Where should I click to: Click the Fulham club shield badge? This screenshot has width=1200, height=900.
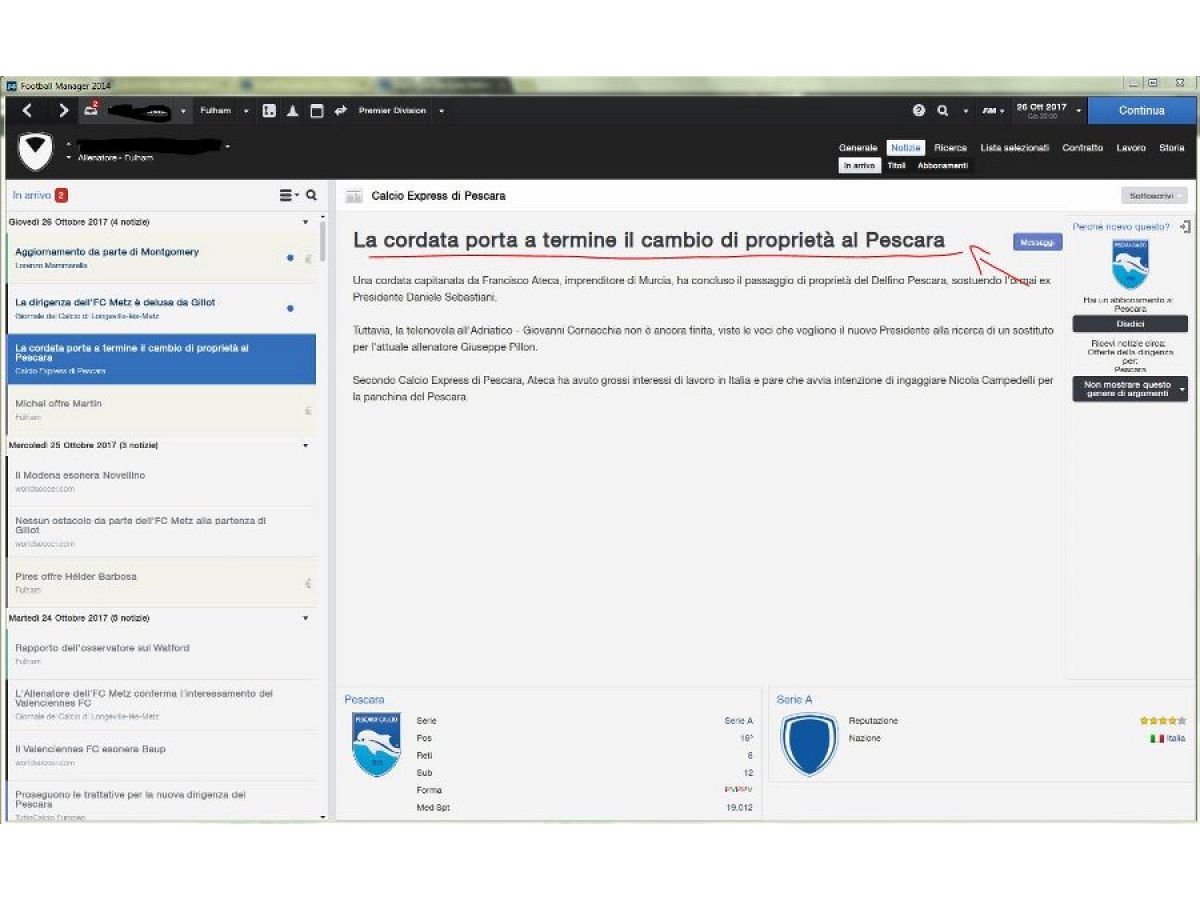(x=36, y=153)
